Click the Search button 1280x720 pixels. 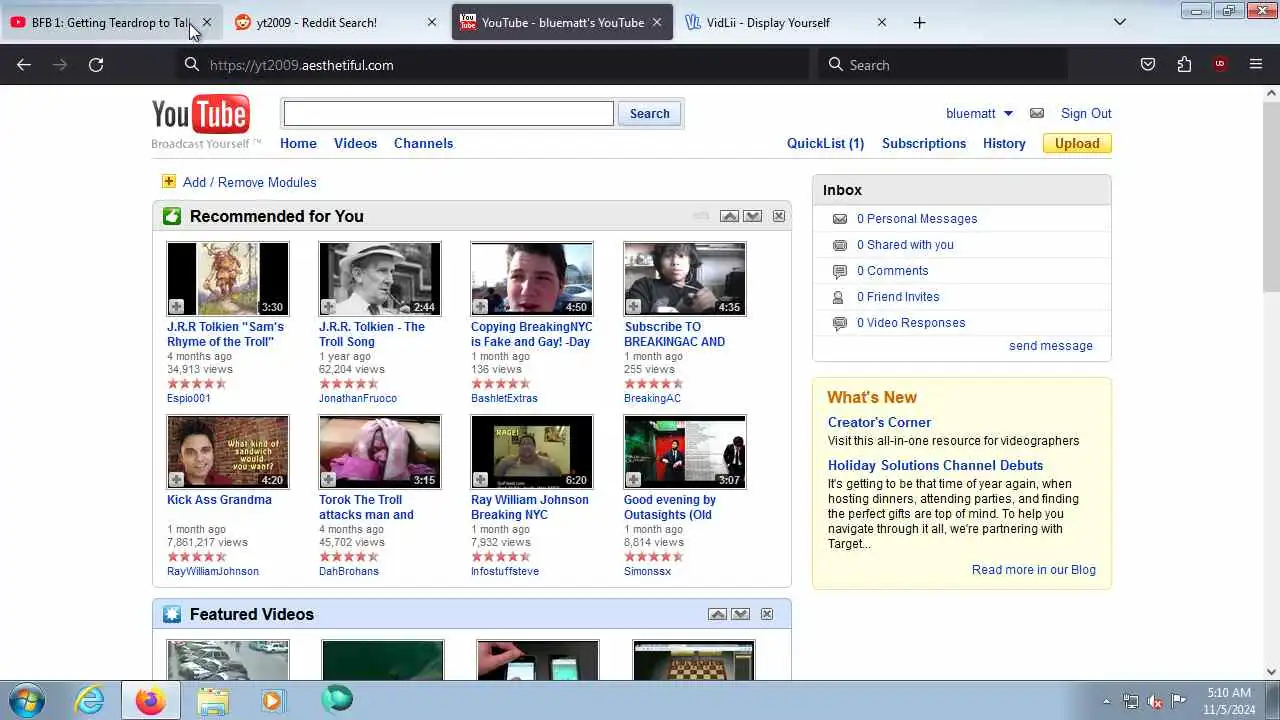tap(649, 113)
